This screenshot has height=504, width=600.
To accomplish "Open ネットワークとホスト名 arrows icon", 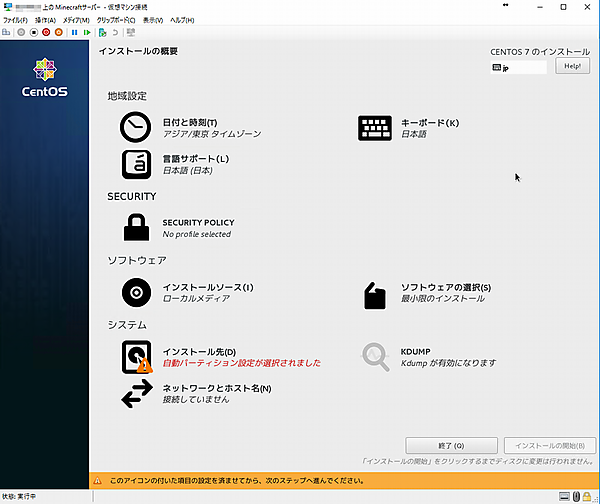I will [135, 393].
